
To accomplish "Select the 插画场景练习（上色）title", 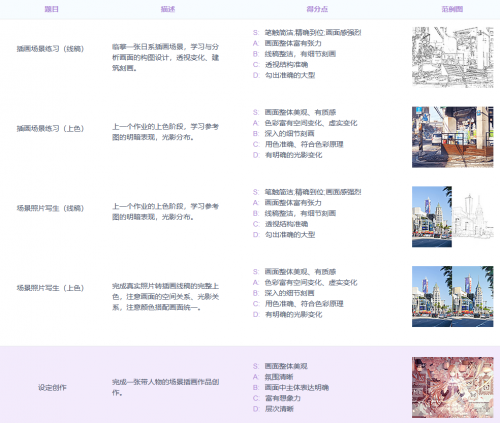I will coord(50,129).
